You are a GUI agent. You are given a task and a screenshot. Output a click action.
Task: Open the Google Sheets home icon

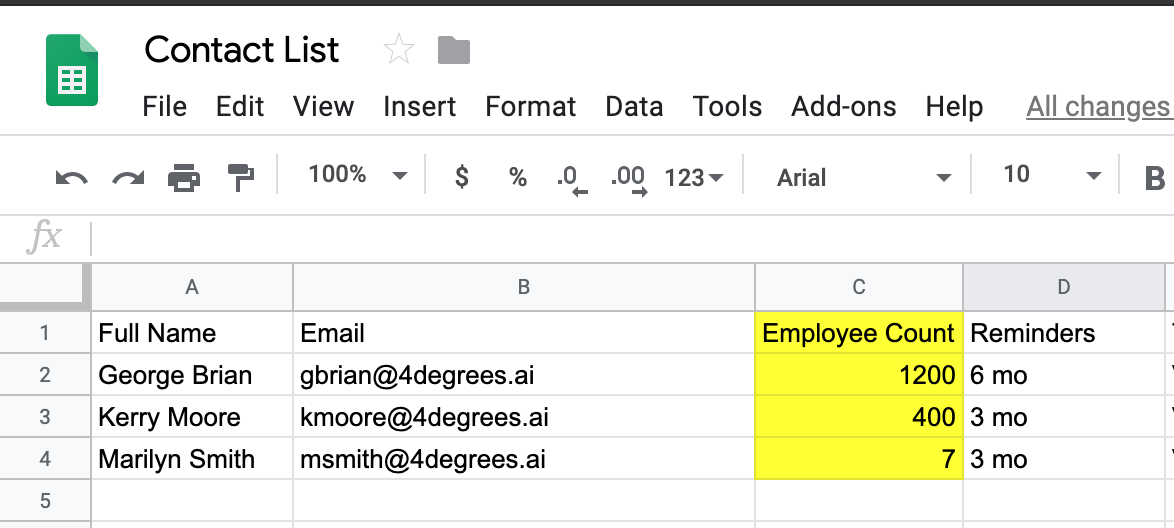point(72,70)
